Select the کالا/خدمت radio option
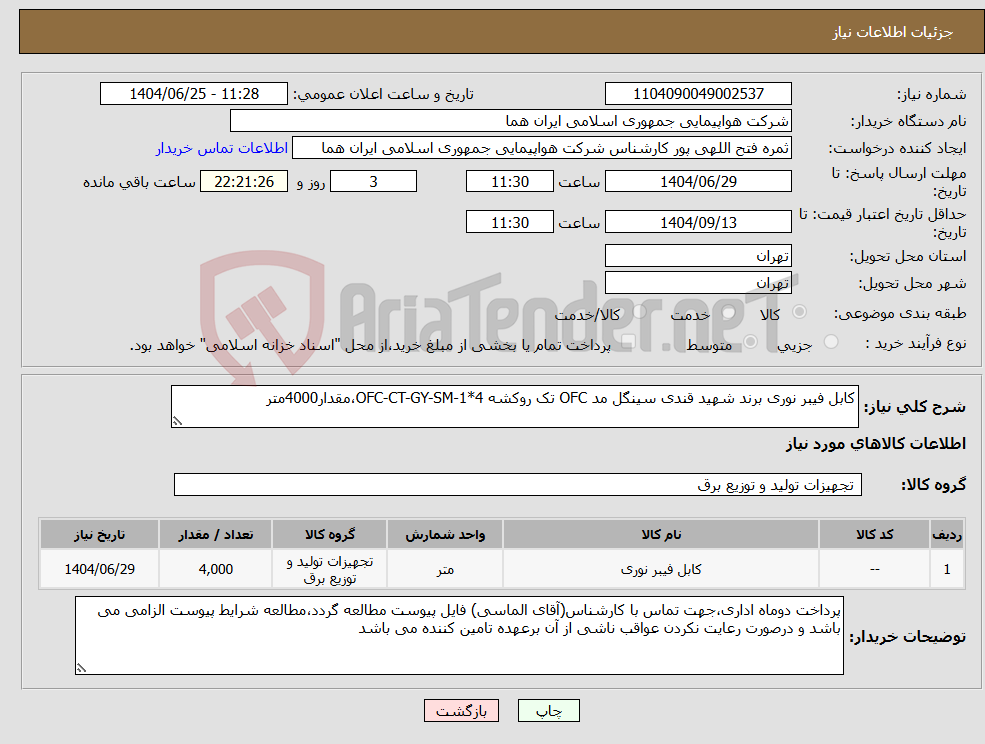This screenshot has height=744, width=985. click(637, 311)
